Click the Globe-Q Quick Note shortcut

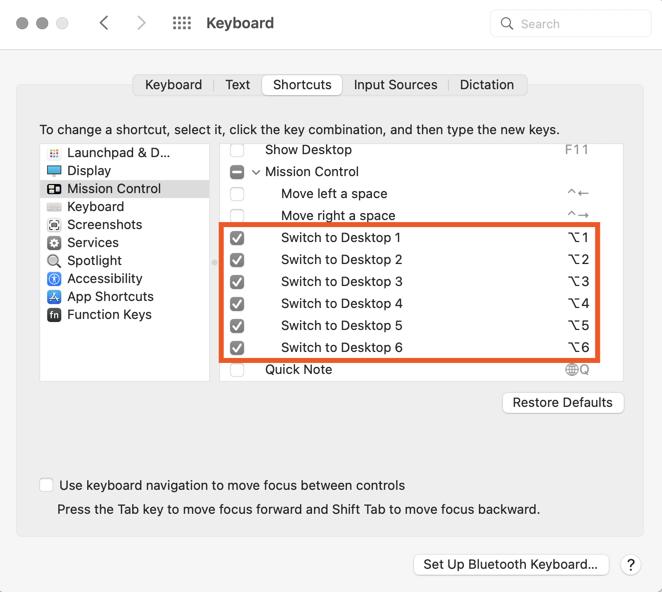(x=577, y=370)
